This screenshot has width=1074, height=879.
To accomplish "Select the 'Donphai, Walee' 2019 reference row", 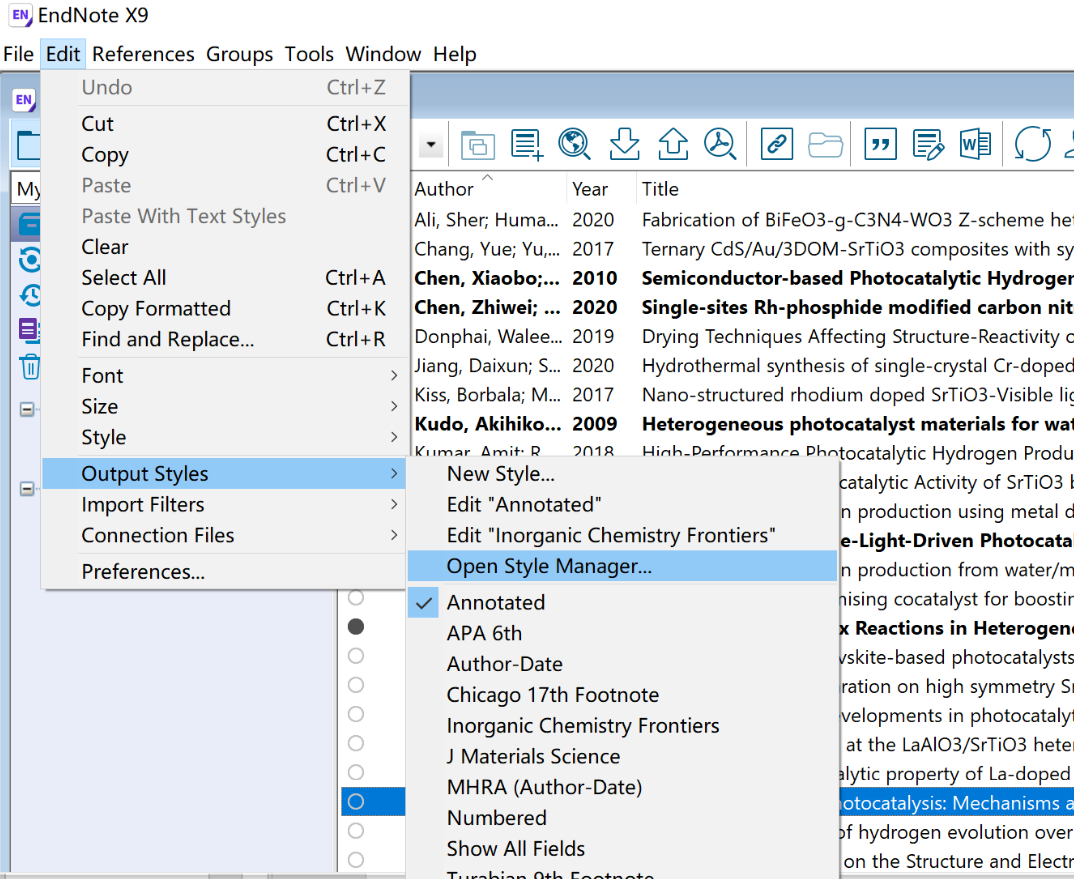I will [742, 336].
